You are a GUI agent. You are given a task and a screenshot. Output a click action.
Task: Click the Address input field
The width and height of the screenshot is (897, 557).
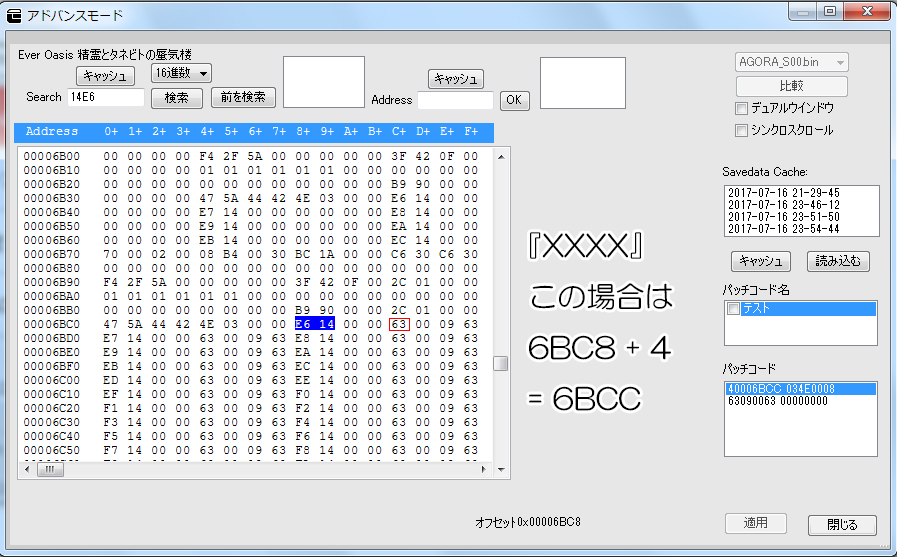coord(455,100)
